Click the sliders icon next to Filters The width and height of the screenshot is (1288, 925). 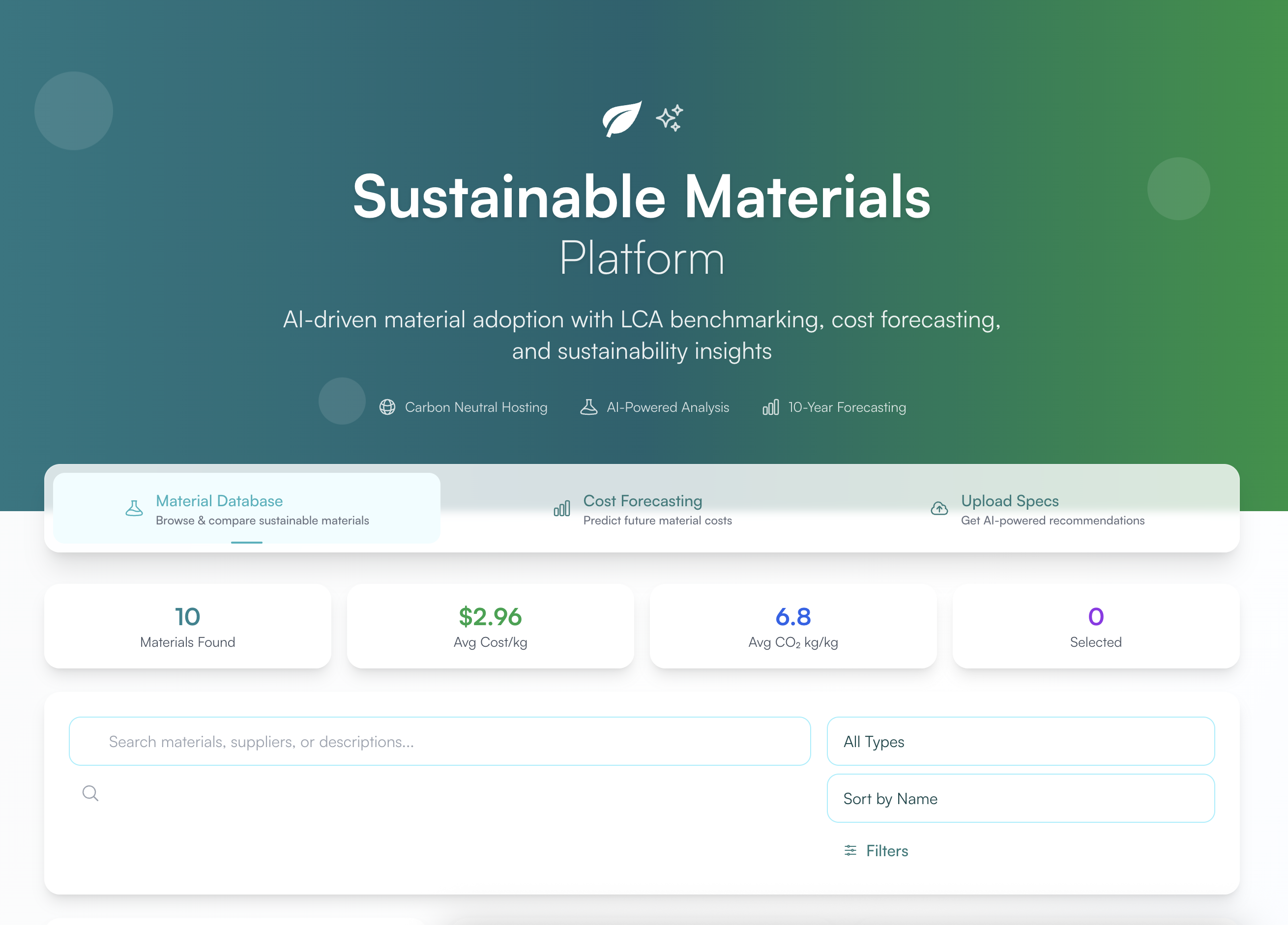click(x=850, y=850)
